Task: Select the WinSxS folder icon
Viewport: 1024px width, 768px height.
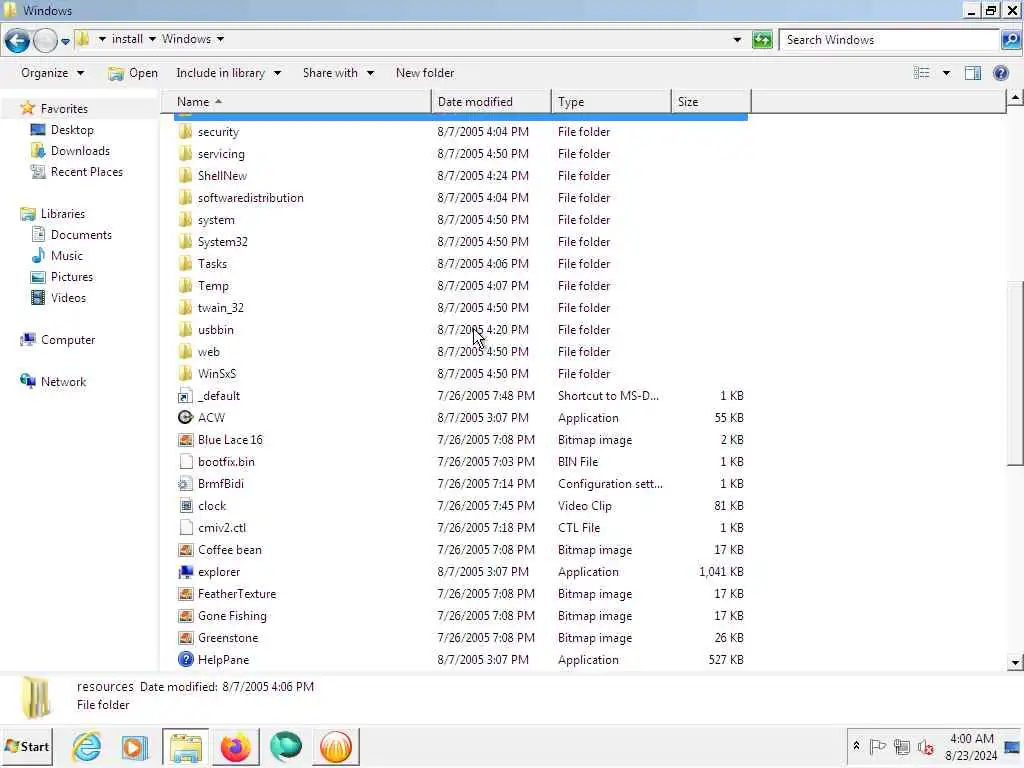Action: tap(185, 374)
